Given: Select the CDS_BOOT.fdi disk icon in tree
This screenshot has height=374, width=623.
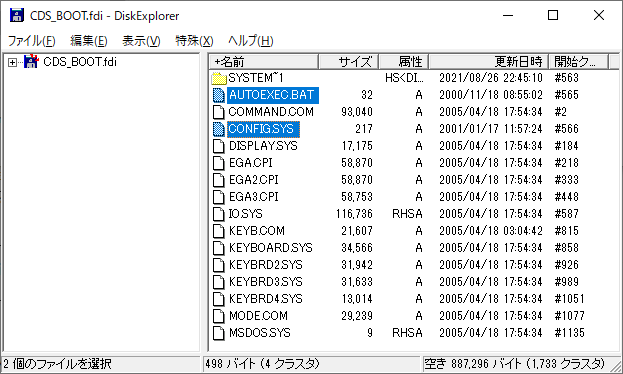Looking at the screenshot, I should pyautogui.click(x=31, y=62).
